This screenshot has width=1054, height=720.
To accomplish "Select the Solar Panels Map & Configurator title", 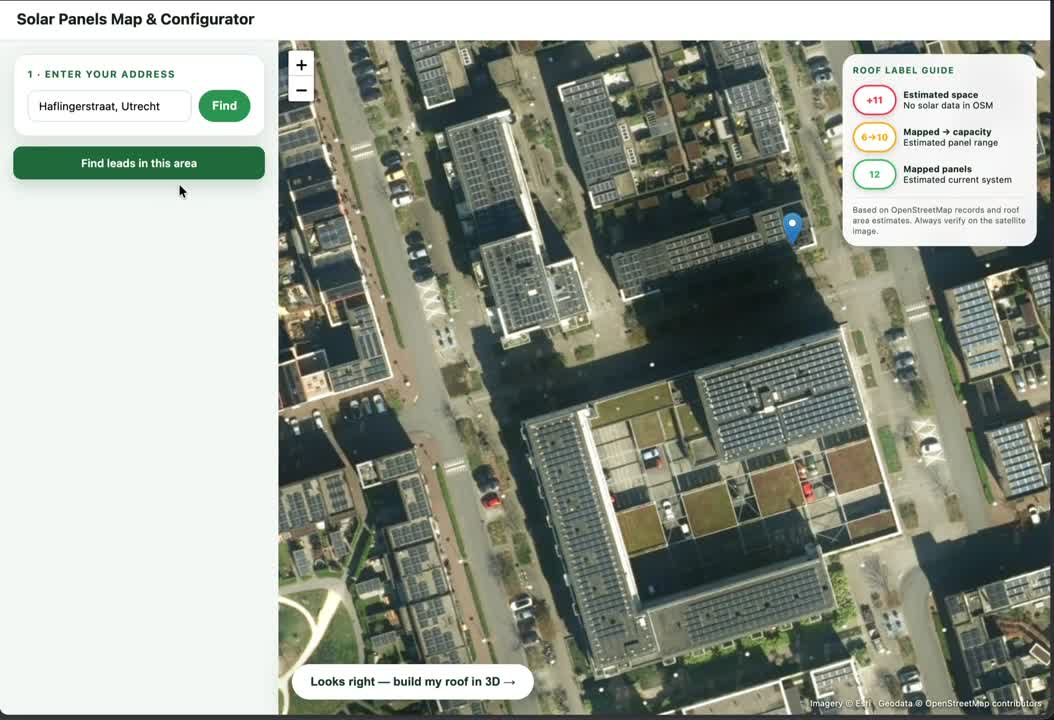I will click(x=136, y=19).
